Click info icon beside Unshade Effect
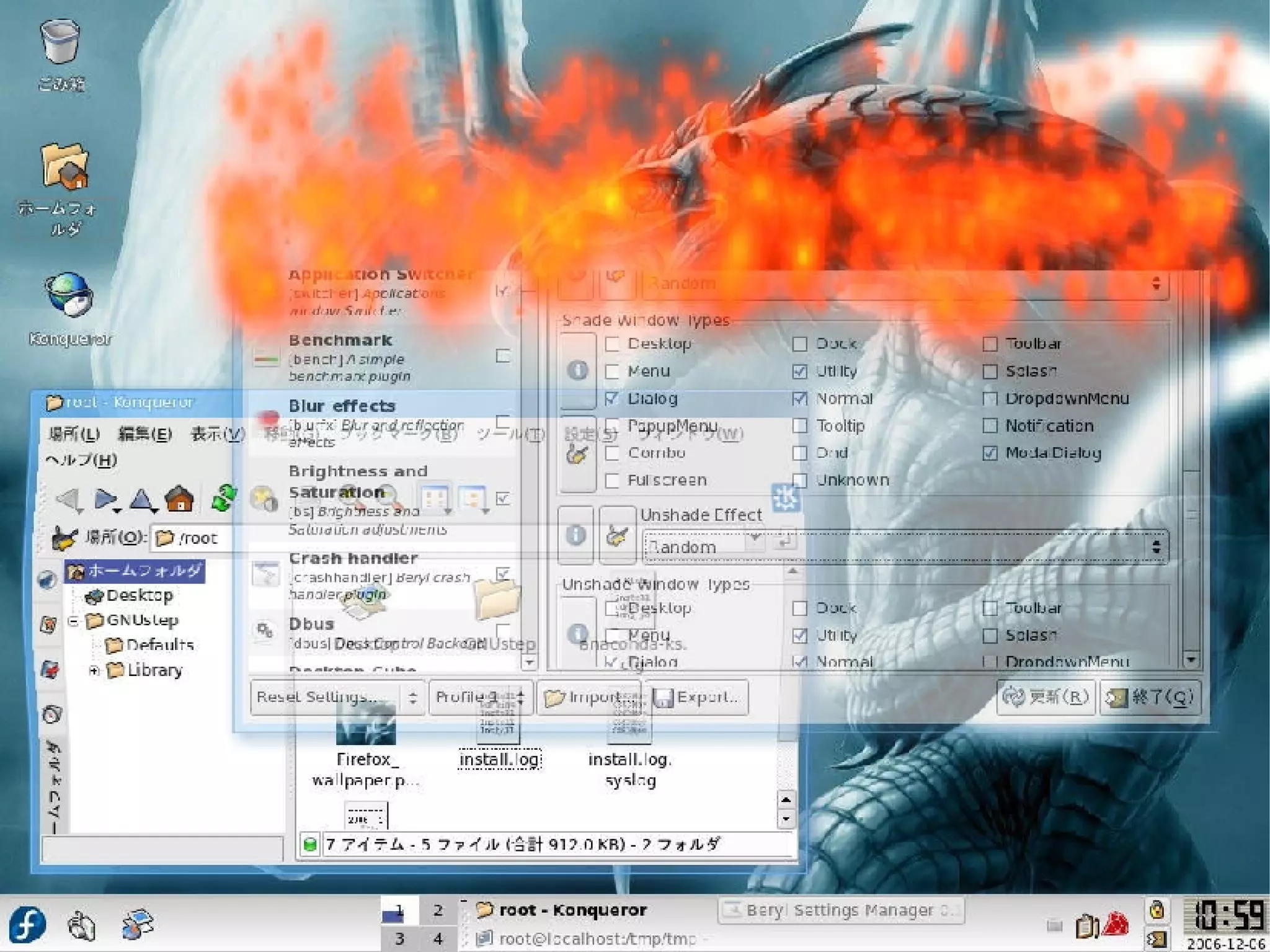The width and height of the screenshot is (1270, 952). tap(575, 535)
